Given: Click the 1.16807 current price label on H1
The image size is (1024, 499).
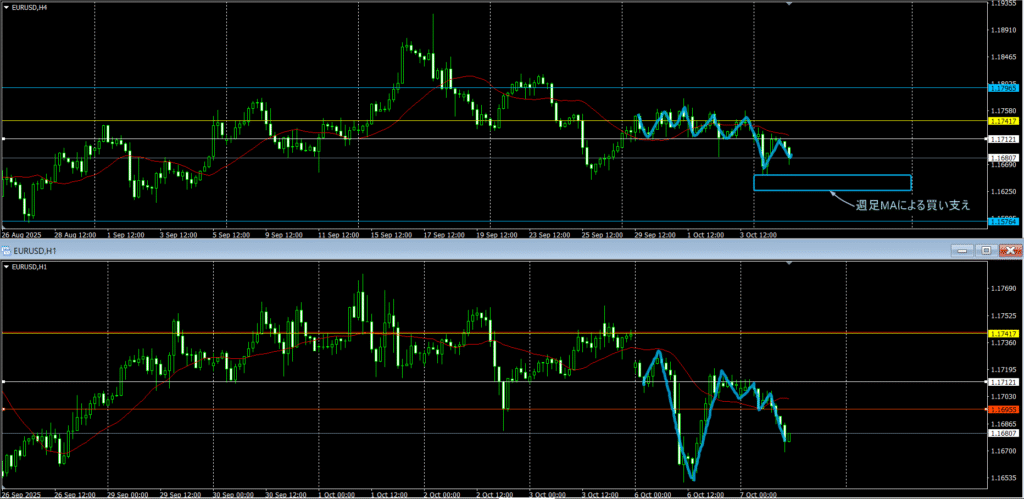Looking at the screenshot, I should pyautogui.click(x=1003, y=433).
